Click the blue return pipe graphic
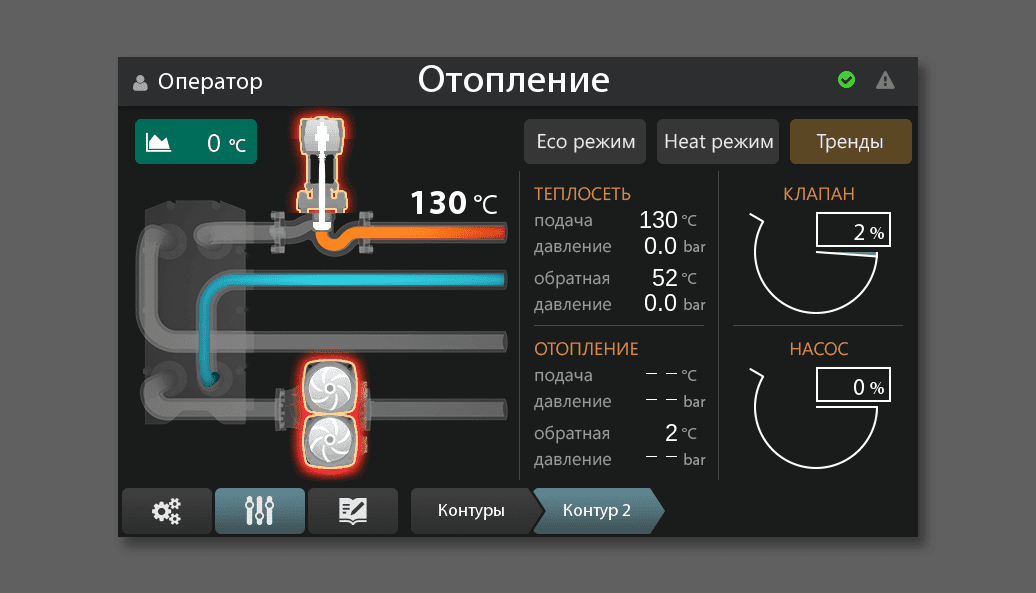This screenshot has height=593, width=1036. pos(357,280)
